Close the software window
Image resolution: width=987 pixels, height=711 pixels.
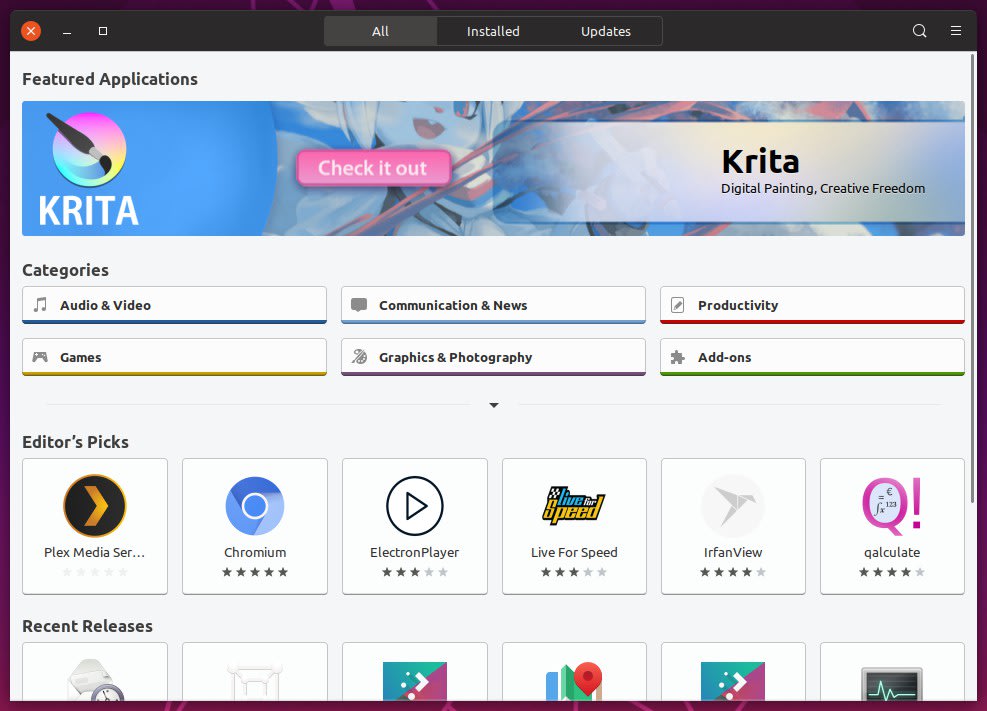(31, 31)
